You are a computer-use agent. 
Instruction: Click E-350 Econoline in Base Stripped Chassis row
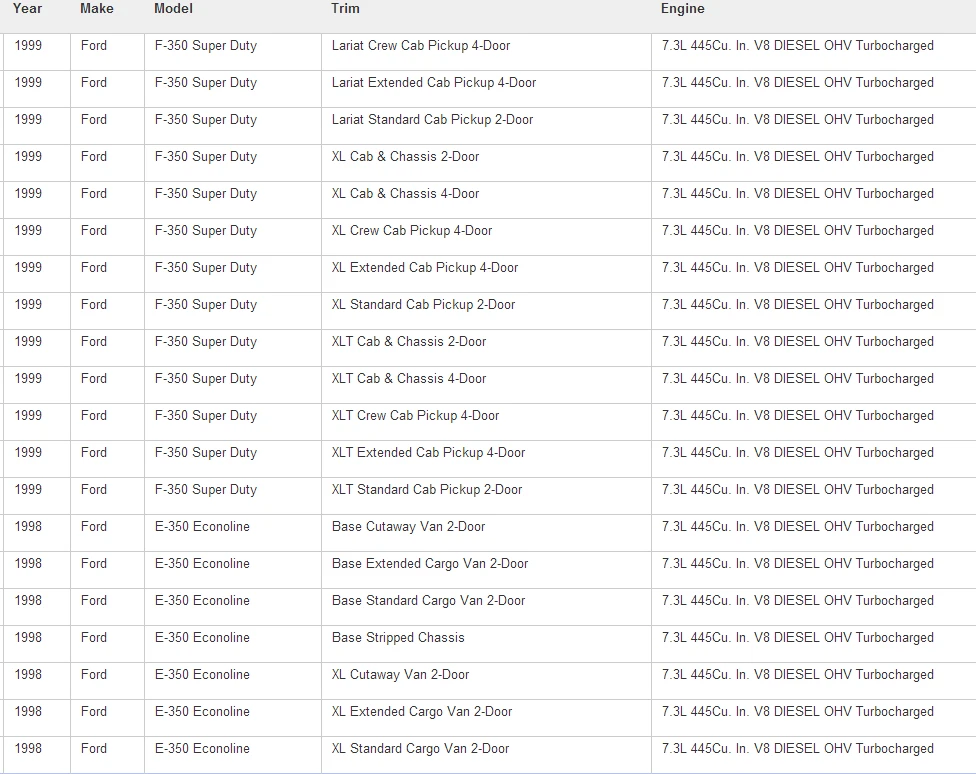202,637
